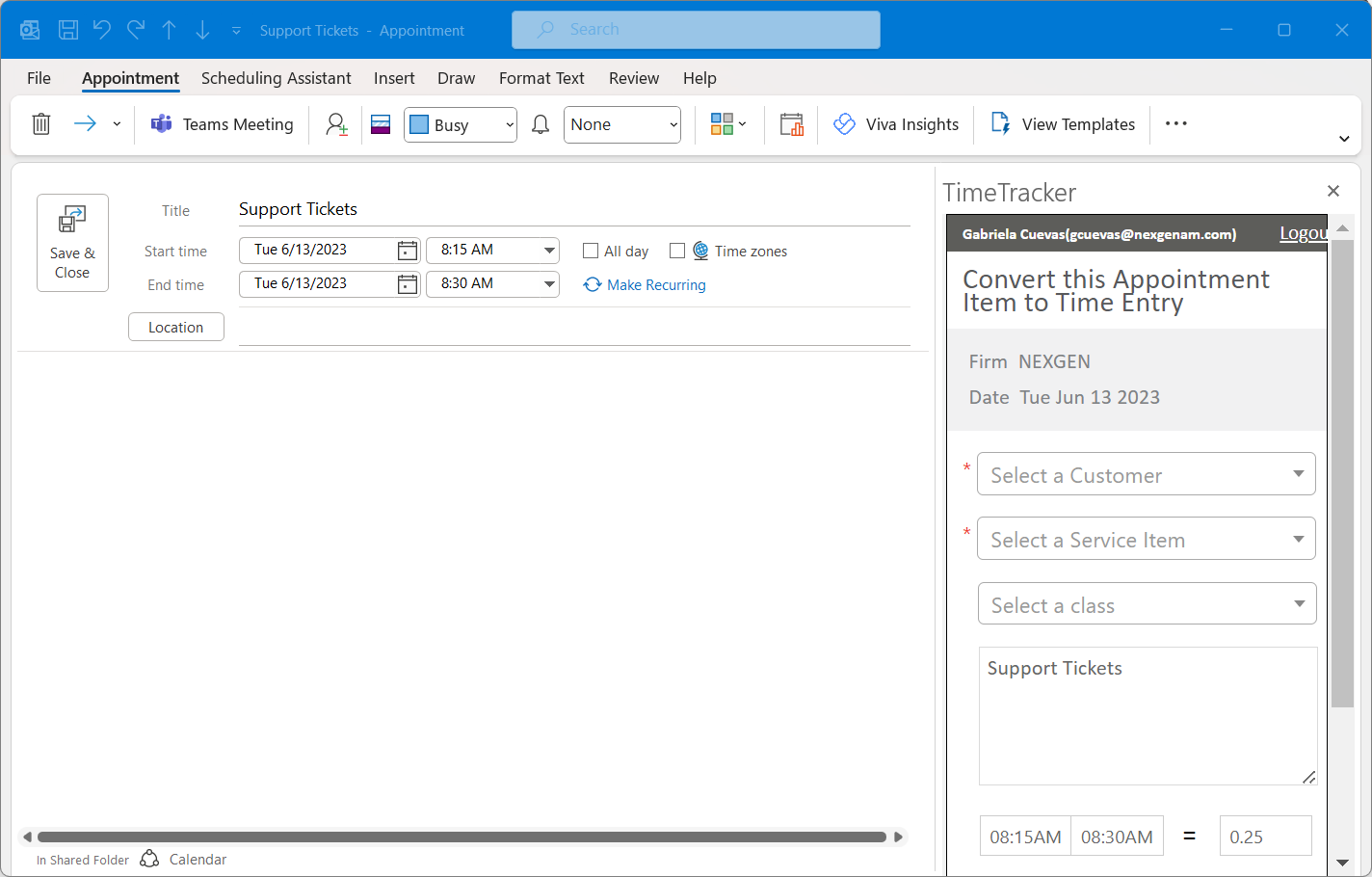Click the location text field

point(574,328)
